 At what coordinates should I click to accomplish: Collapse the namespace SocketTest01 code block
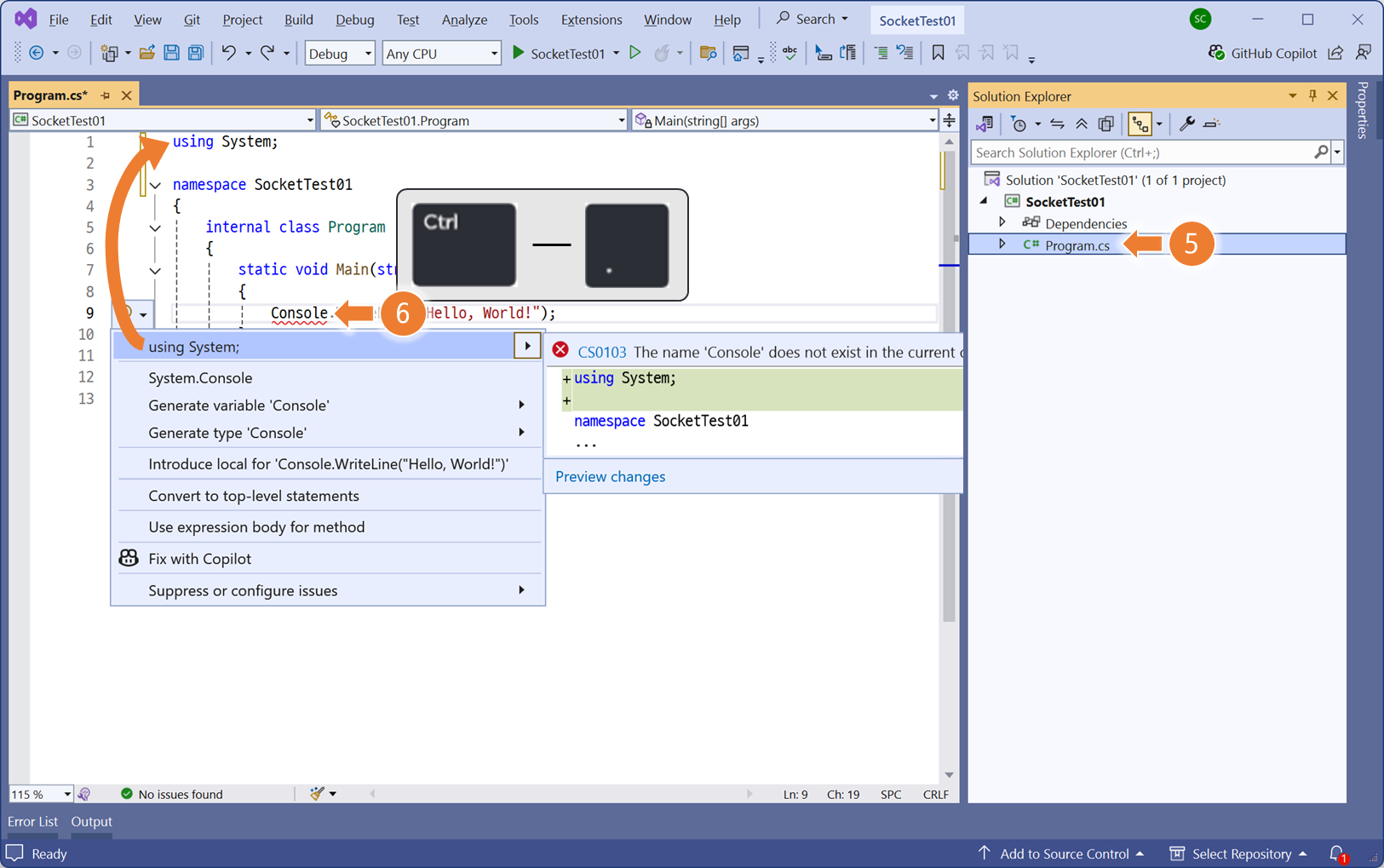point(155,185)
